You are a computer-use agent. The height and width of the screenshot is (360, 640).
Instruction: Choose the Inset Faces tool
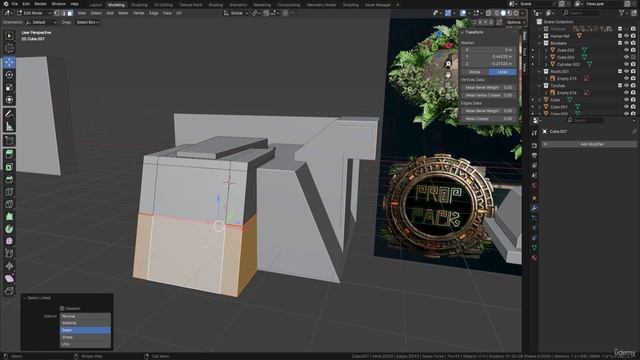point(9,167)
